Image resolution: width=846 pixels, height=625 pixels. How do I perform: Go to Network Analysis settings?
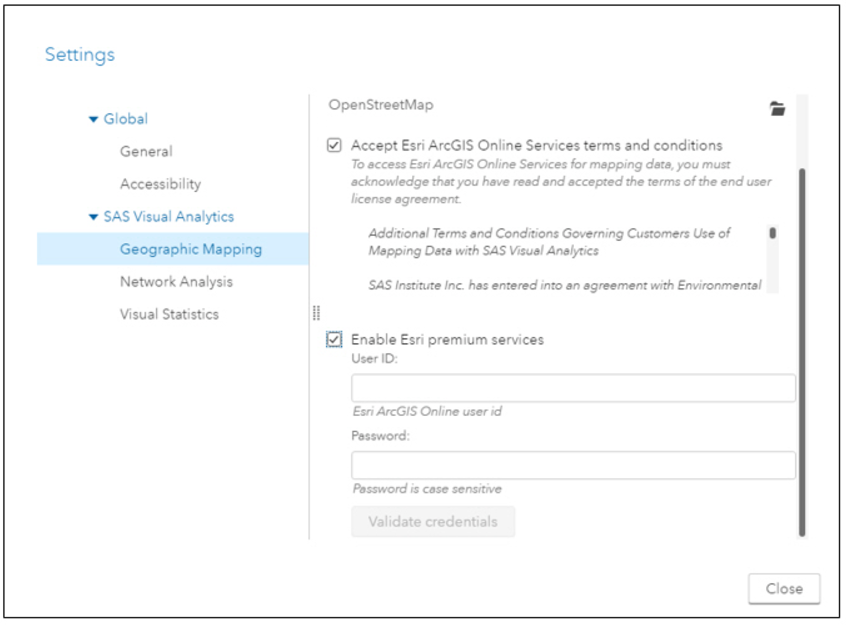click(x=176, y=282)
